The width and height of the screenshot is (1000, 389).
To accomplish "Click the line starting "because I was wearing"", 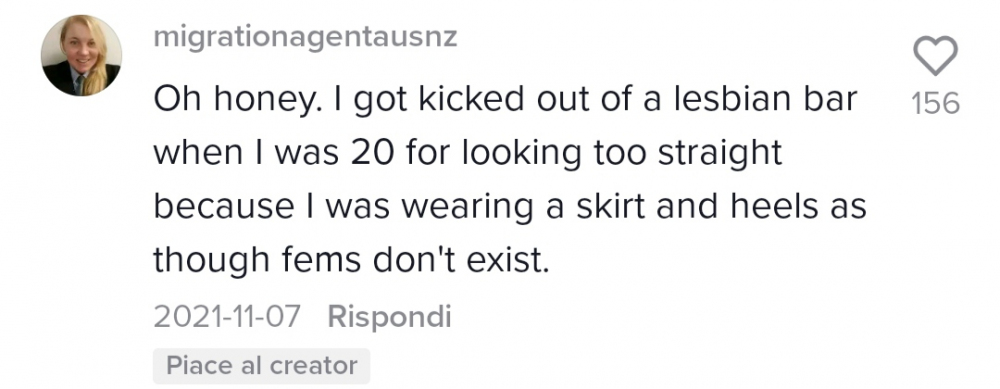I will pos(510,208).
